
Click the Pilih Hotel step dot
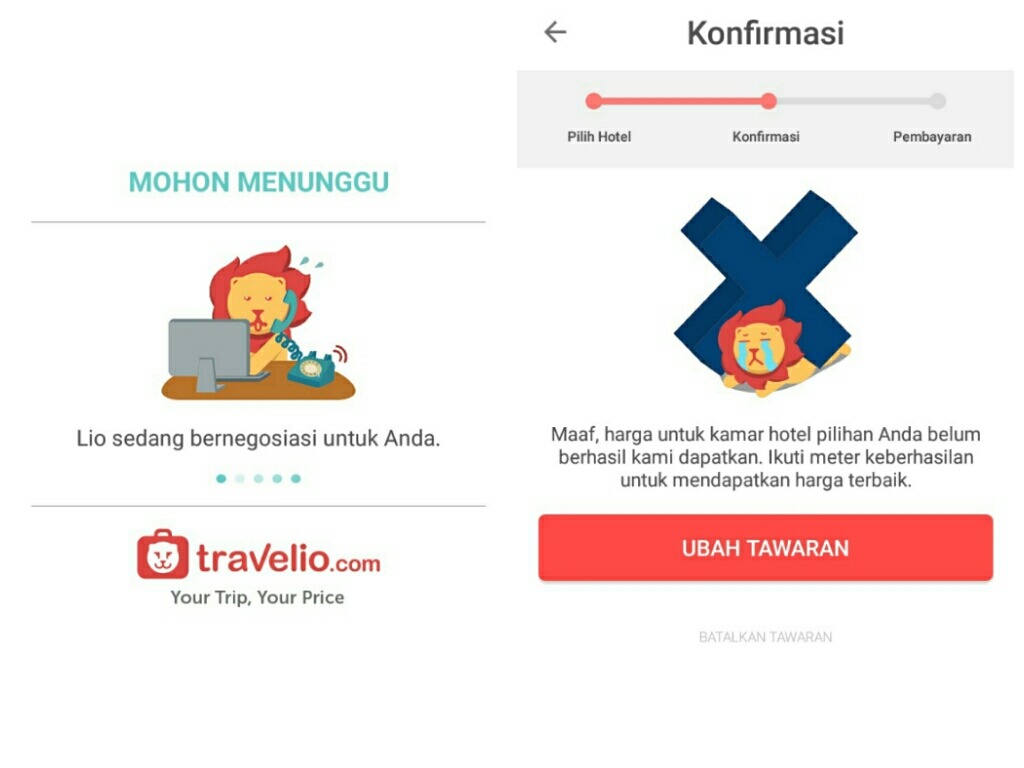594,101
